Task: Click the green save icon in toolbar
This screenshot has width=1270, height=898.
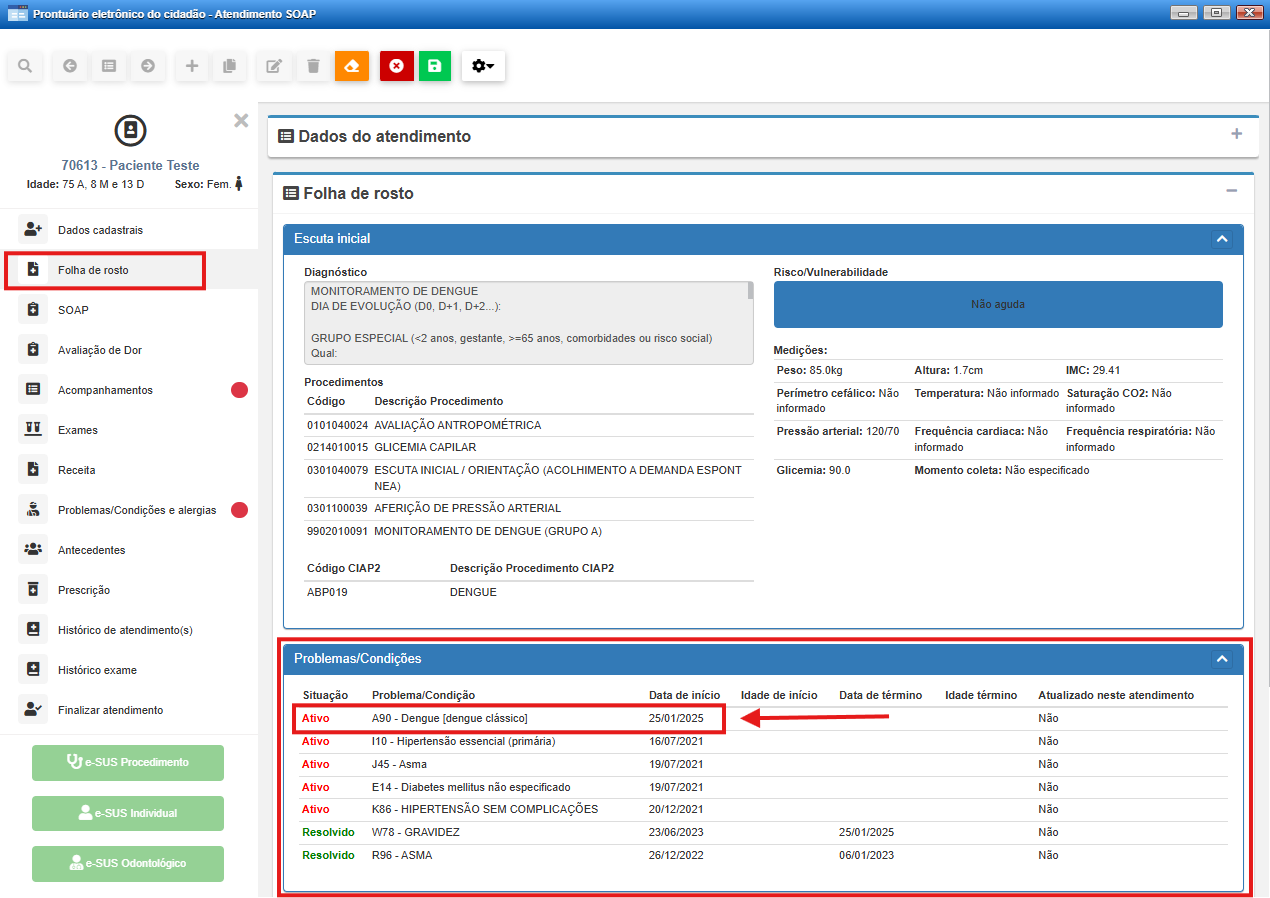Action: point(434,66)
